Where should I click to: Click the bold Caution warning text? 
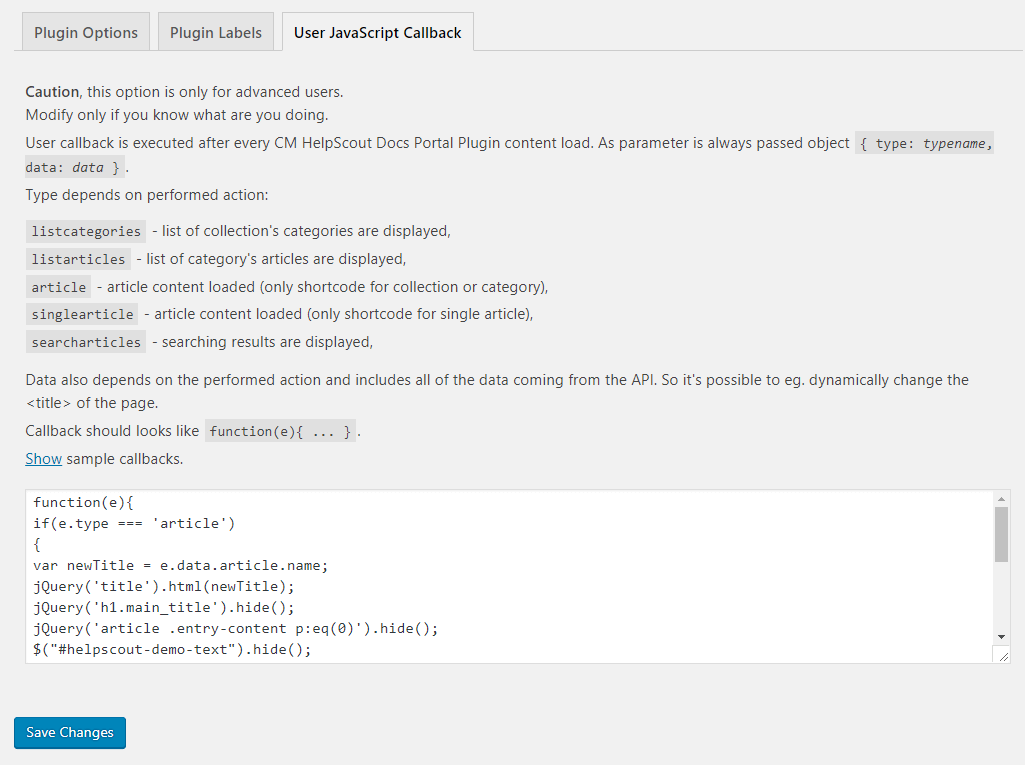(x=52, y=92)
